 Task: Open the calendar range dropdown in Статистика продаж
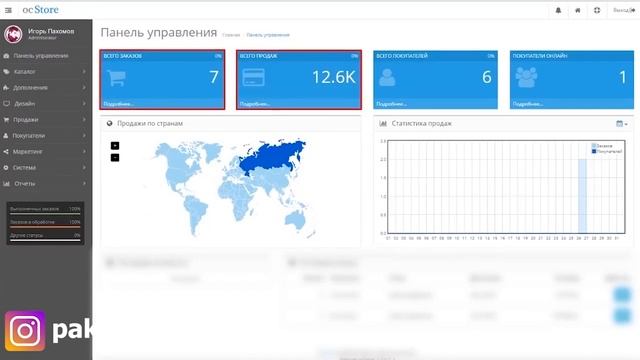point(622,123)
